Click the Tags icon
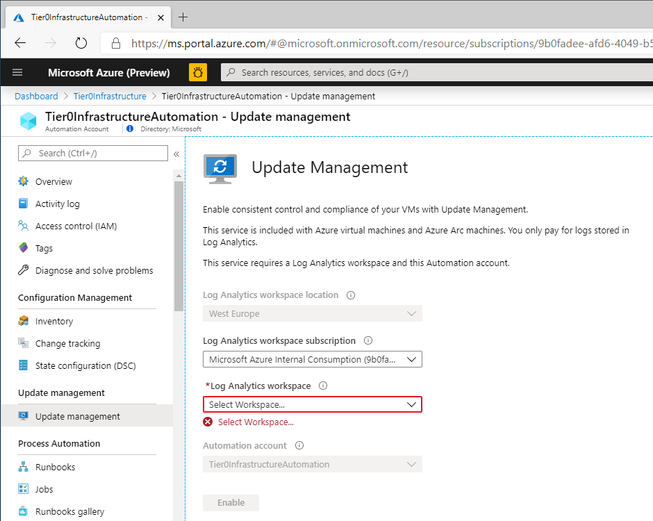Screen dimensions: 653x521 pos(23,248)
